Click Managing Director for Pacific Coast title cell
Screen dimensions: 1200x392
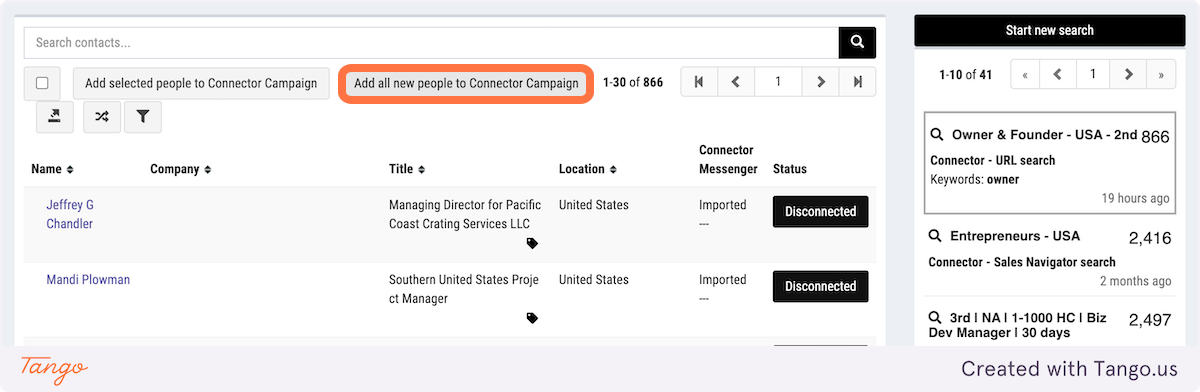[465, 214]
